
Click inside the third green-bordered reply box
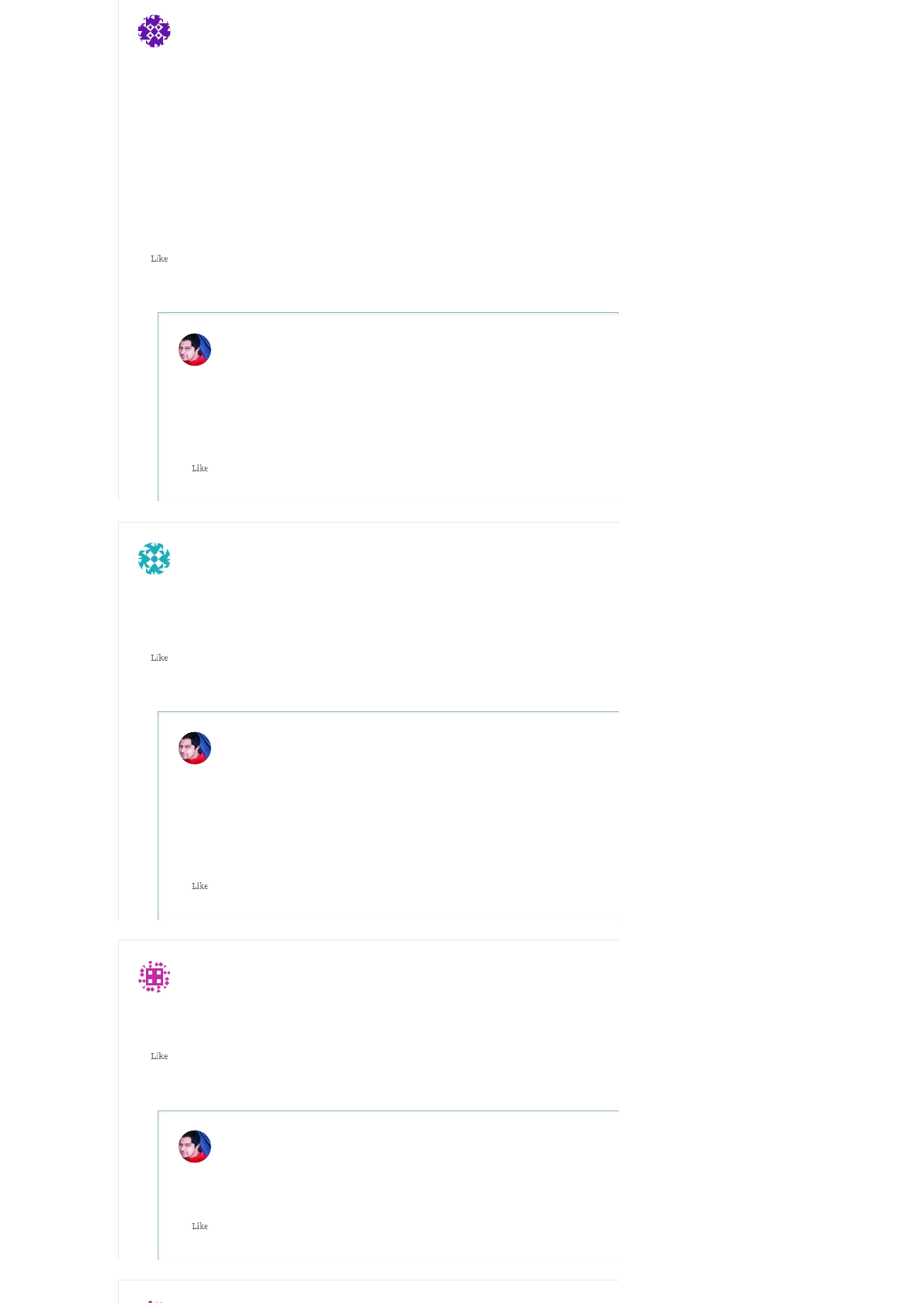coord(388,1185)
